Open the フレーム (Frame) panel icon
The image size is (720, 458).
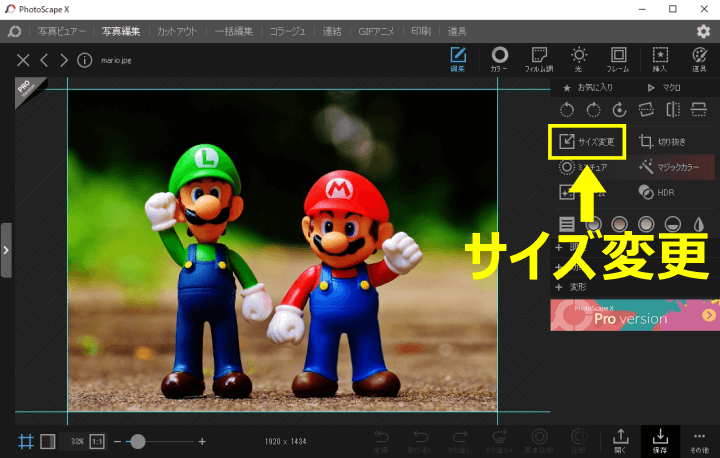click(x=618, y=59)
